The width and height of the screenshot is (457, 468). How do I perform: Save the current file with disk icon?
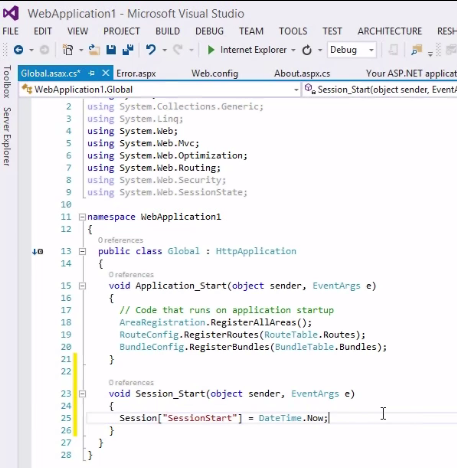click(111, 50)
